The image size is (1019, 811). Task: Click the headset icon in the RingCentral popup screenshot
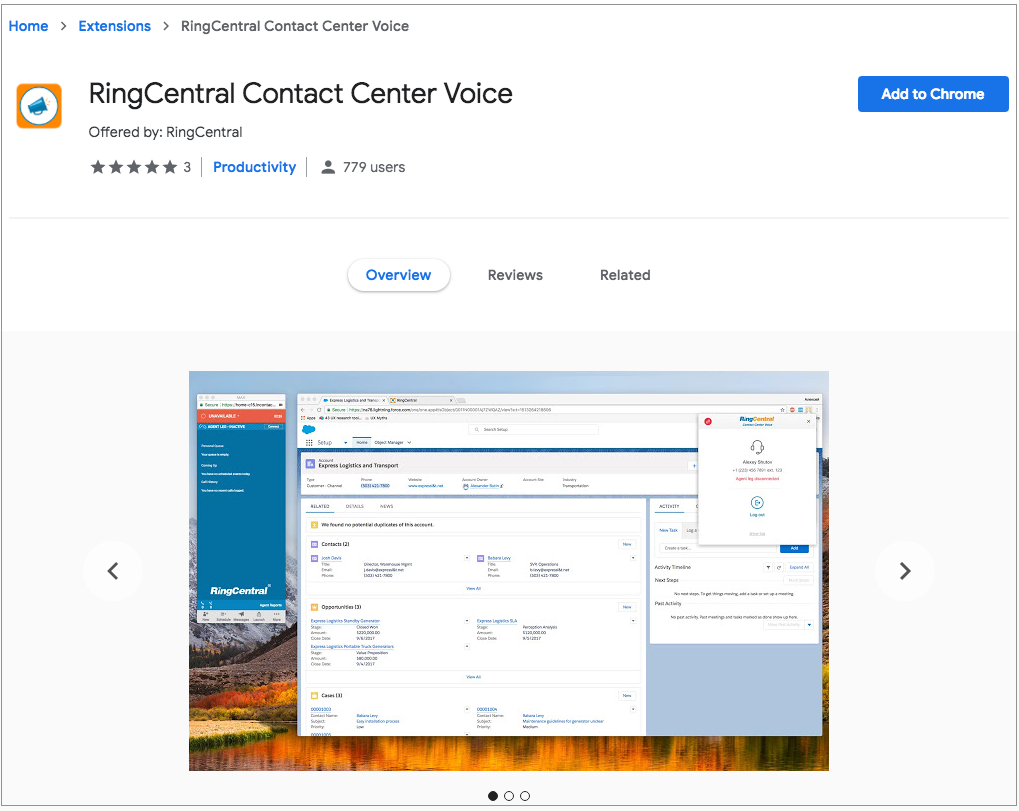tap(756, 448)
